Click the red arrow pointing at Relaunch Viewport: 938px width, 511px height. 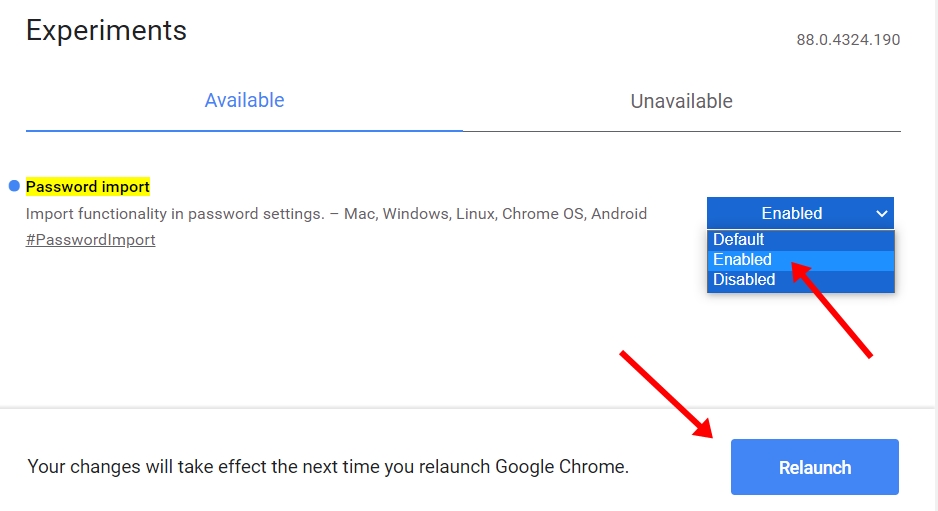click(x=666, y=394)
